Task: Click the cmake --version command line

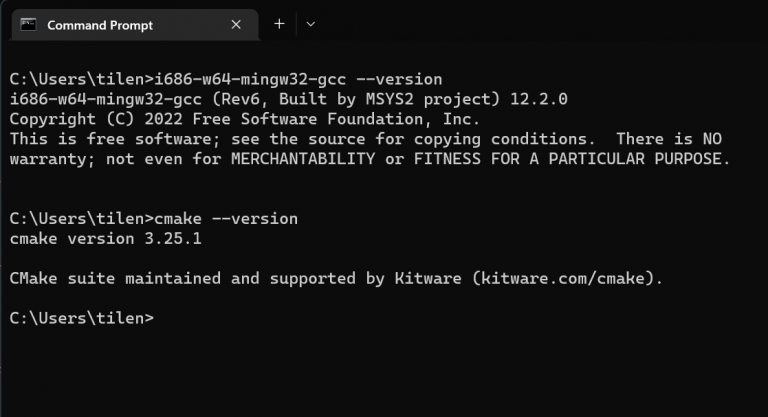Action: coord(153,219)
